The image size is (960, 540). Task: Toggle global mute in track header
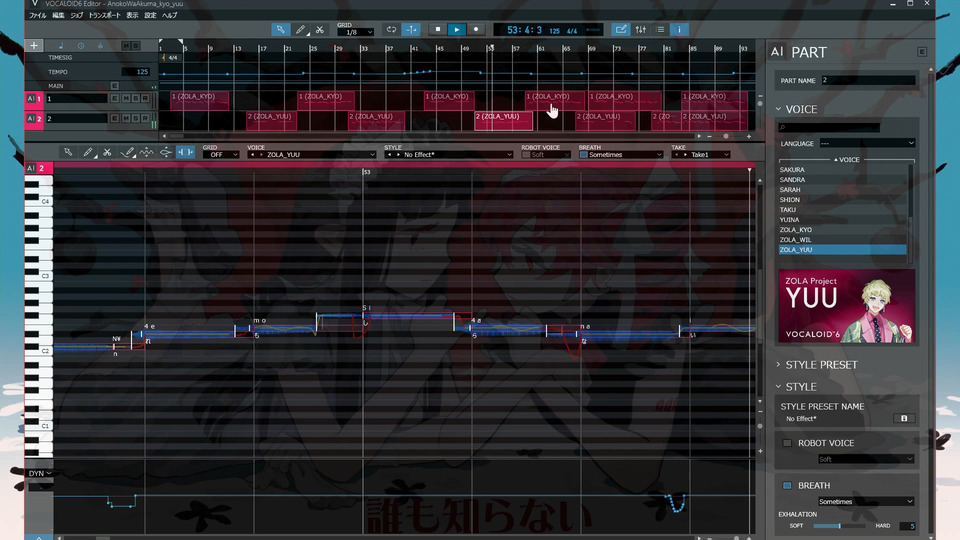126,46
